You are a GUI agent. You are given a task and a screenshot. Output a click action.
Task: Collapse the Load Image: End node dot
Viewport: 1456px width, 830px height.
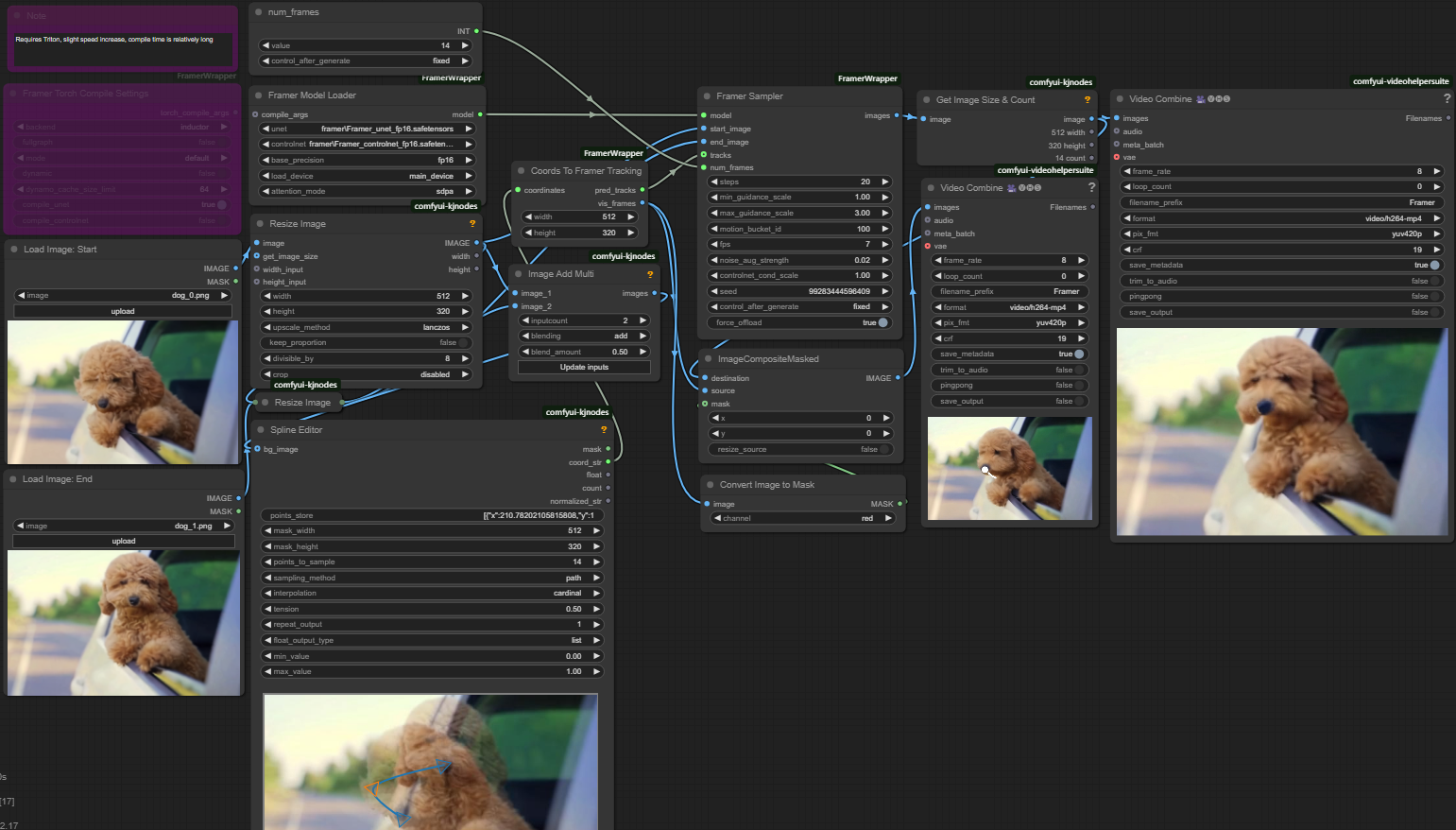[14, 479]
